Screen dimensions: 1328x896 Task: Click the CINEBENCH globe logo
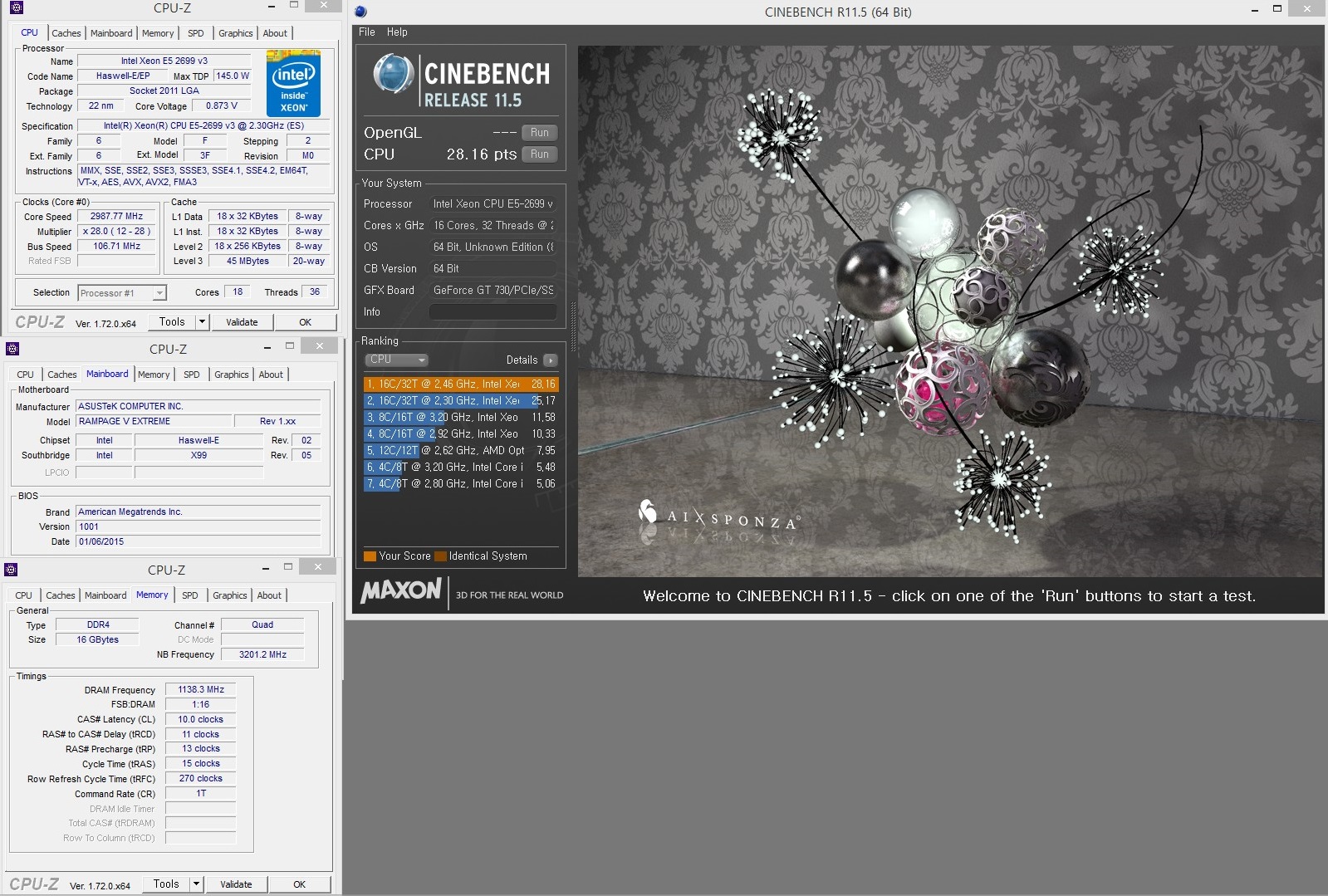[393, 74]
